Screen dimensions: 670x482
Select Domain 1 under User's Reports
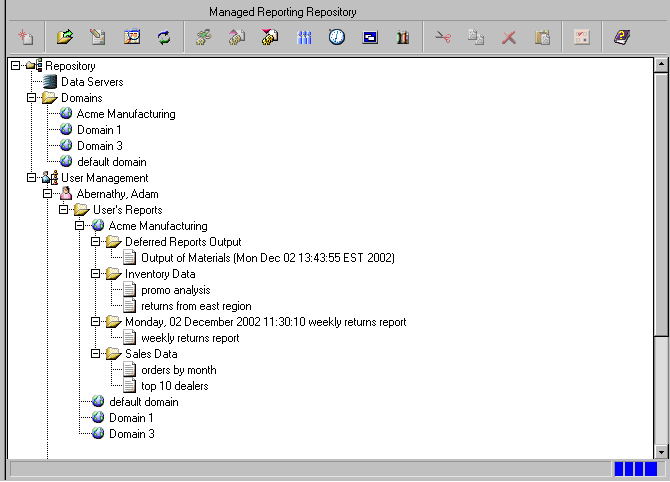[131, 418]
